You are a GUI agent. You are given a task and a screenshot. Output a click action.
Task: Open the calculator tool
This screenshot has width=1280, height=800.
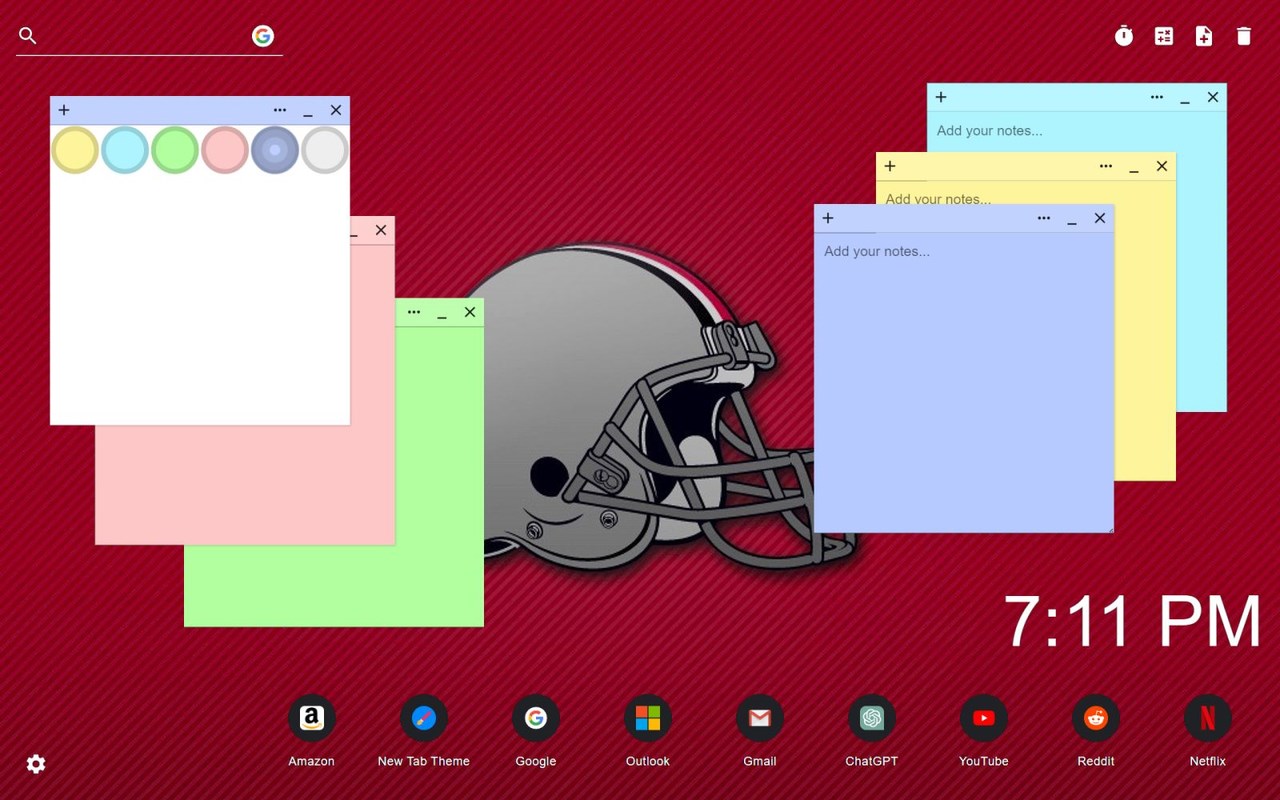1164,37
